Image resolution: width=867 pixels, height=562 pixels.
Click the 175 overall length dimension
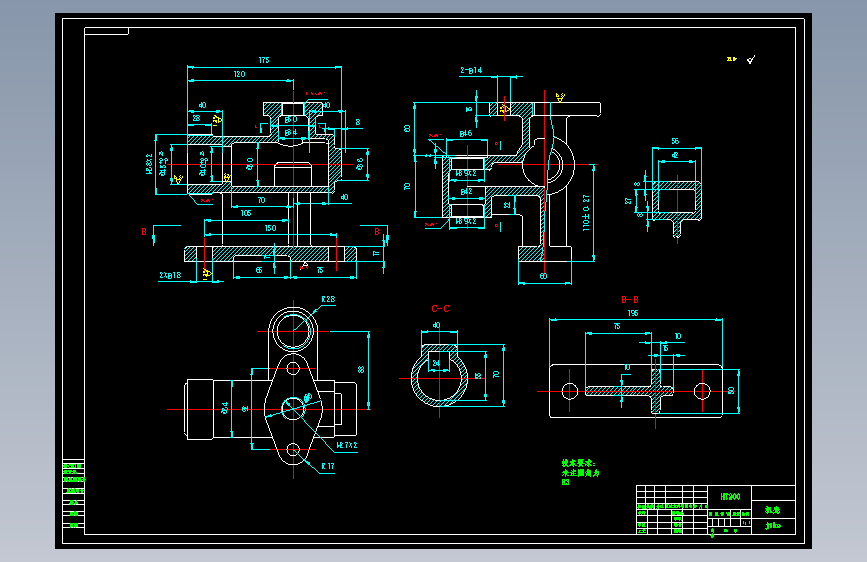tap(264, 60)
